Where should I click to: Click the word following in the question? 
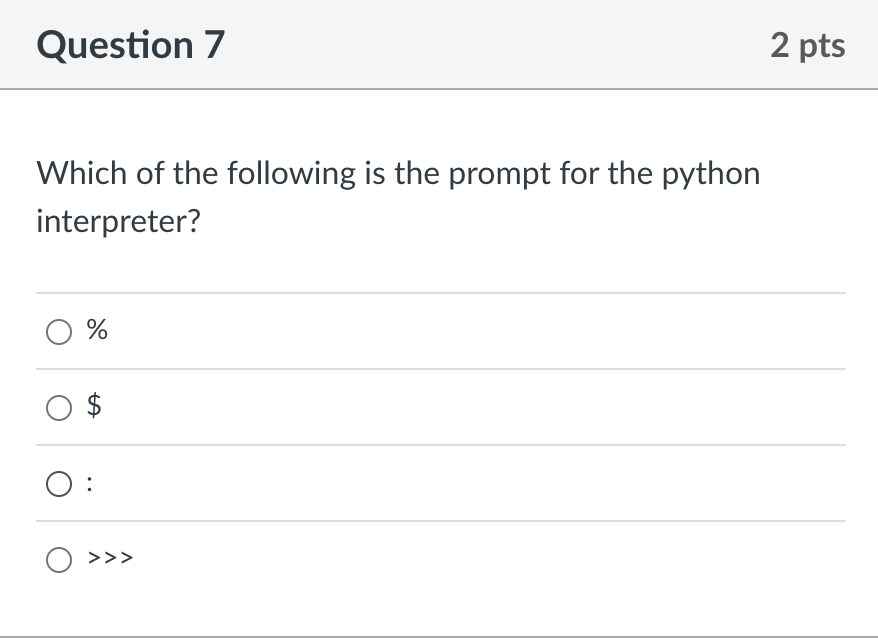[291, 174]
